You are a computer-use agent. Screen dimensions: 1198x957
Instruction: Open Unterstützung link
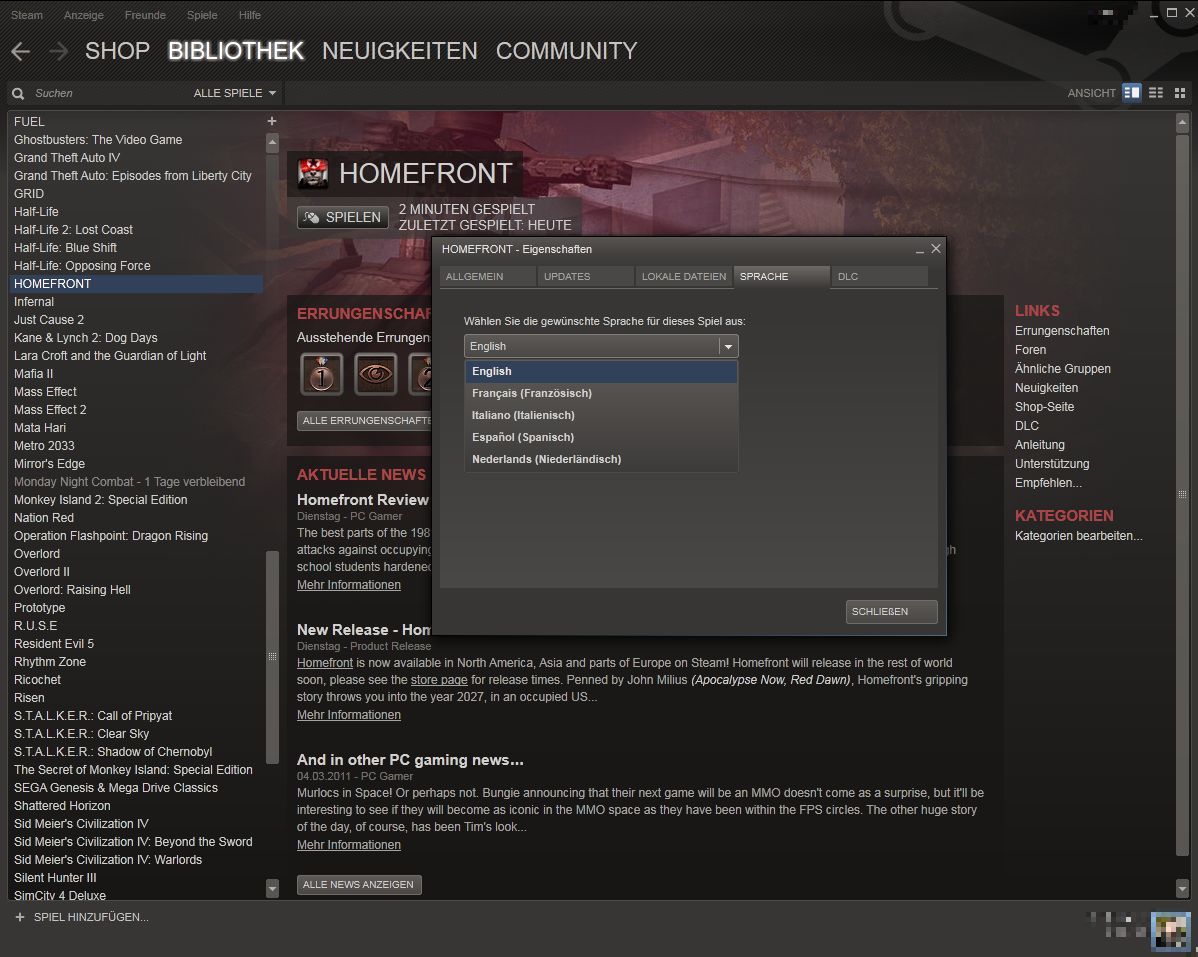1052,464
